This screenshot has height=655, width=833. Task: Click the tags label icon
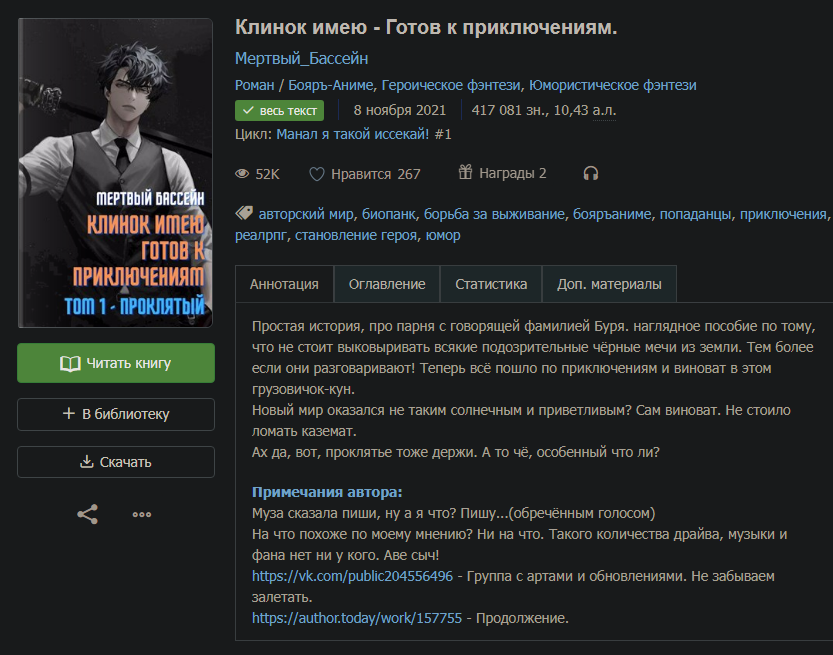(244, 214)
